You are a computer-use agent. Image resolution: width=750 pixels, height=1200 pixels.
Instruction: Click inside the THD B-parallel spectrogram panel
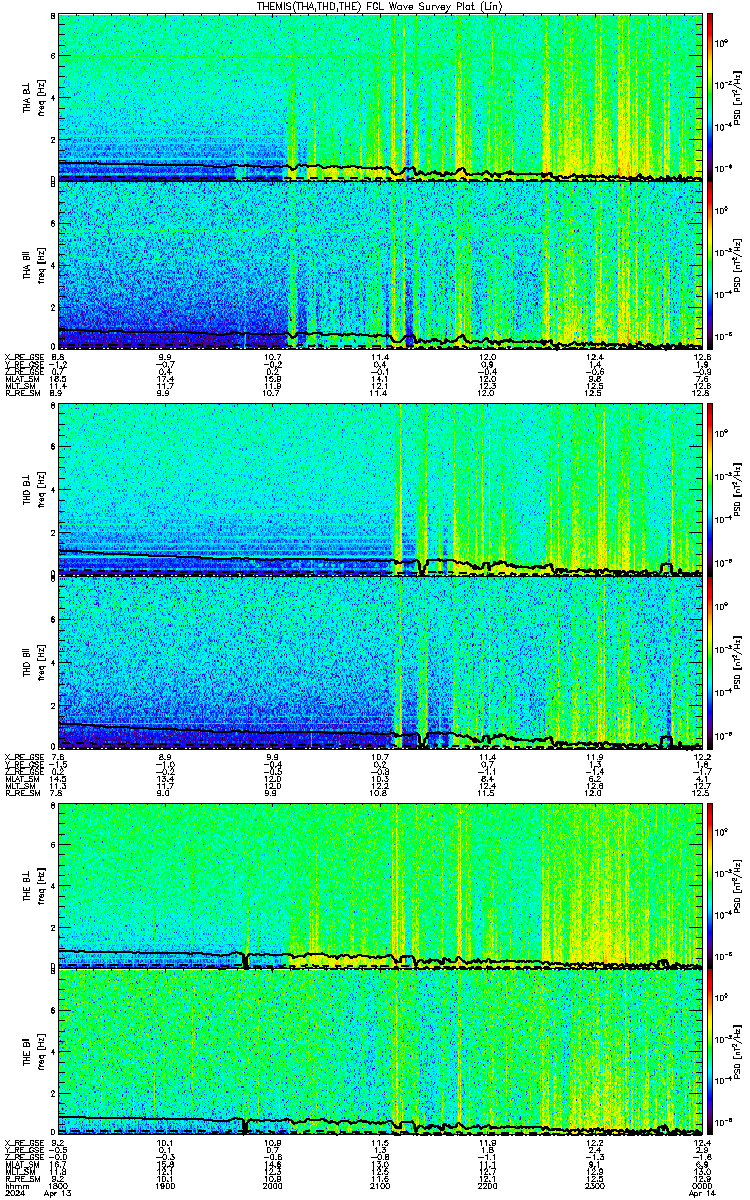[381, 664]
